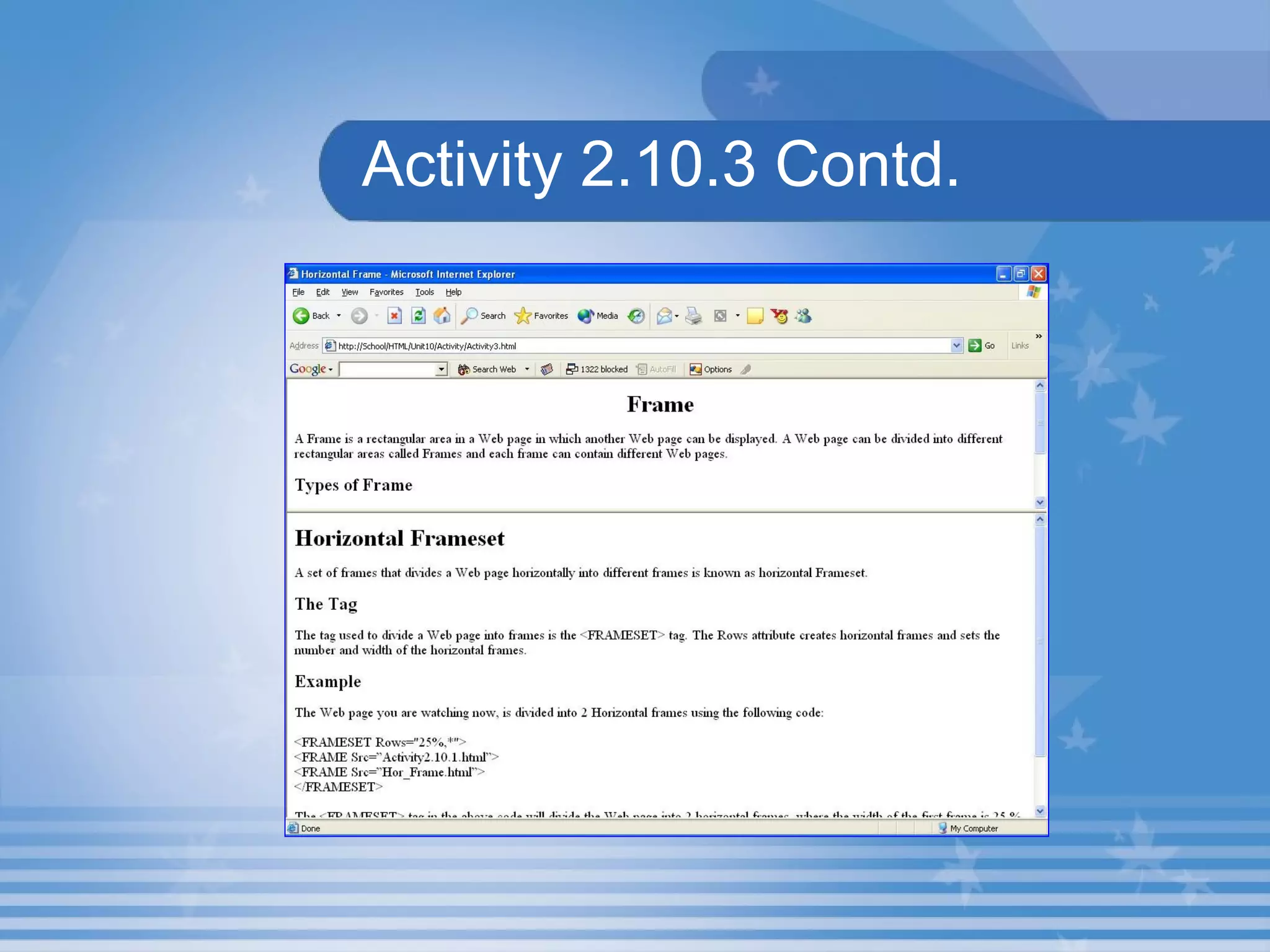Click in the address URL field
Image resolution: width=1270 pixels, height=952 pixels.
(x=642, y=346)
